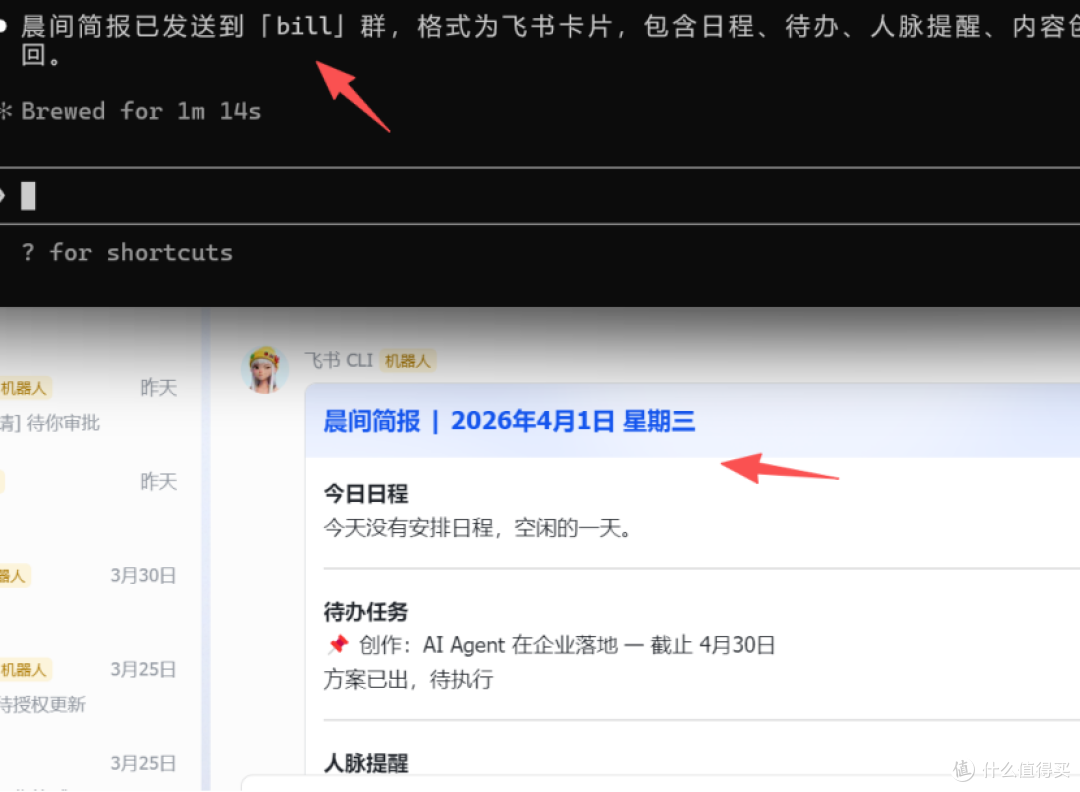Click the 机器人 tag beside 飞书 CLI
Screen dimensions: 1080x792
coord(407,361)
